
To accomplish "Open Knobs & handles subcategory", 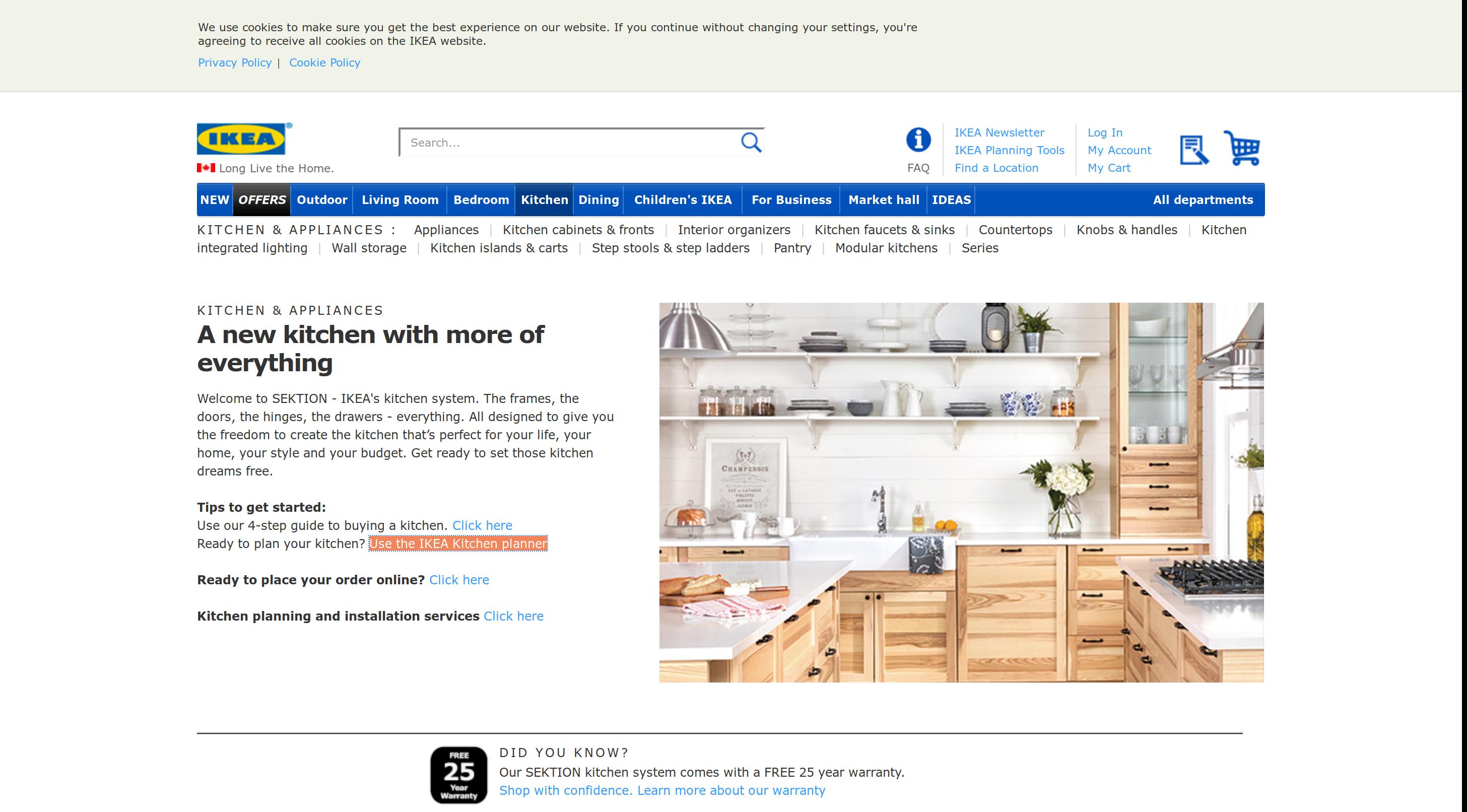I will [x=1126, y=230].
